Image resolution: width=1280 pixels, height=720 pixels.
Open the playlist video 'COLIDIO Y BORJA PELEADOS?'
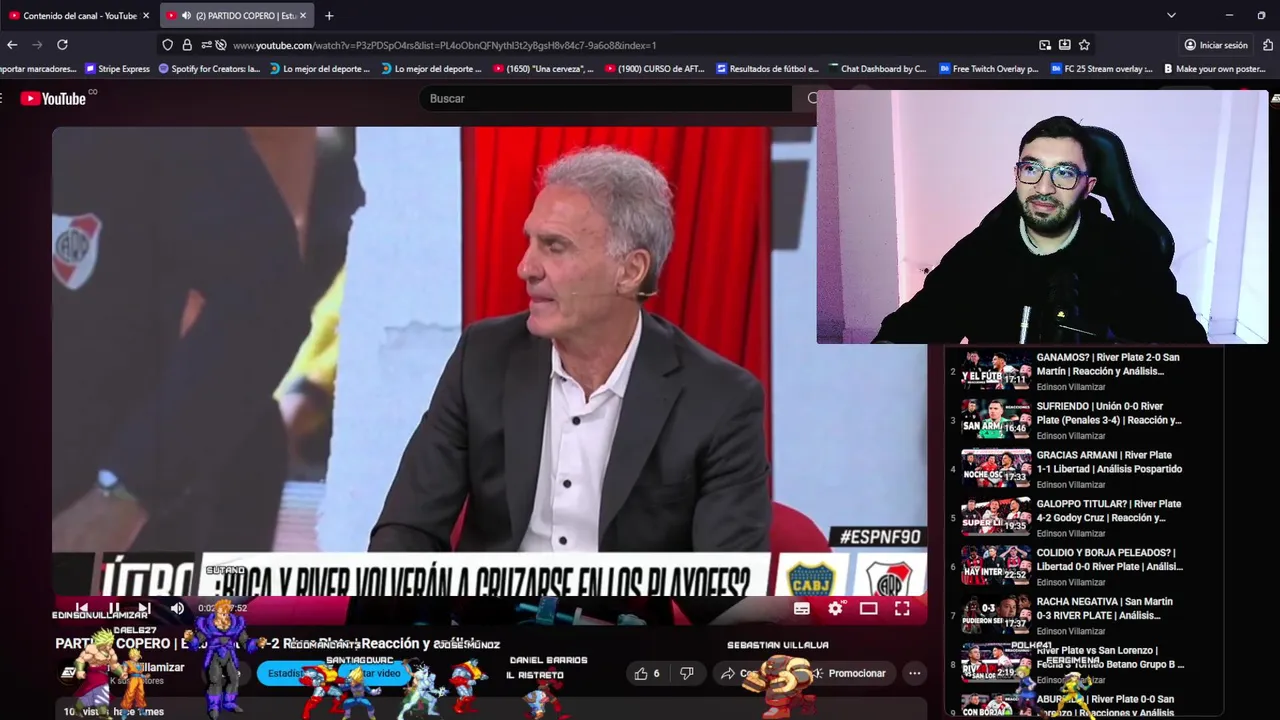[x=1108, y=559]
